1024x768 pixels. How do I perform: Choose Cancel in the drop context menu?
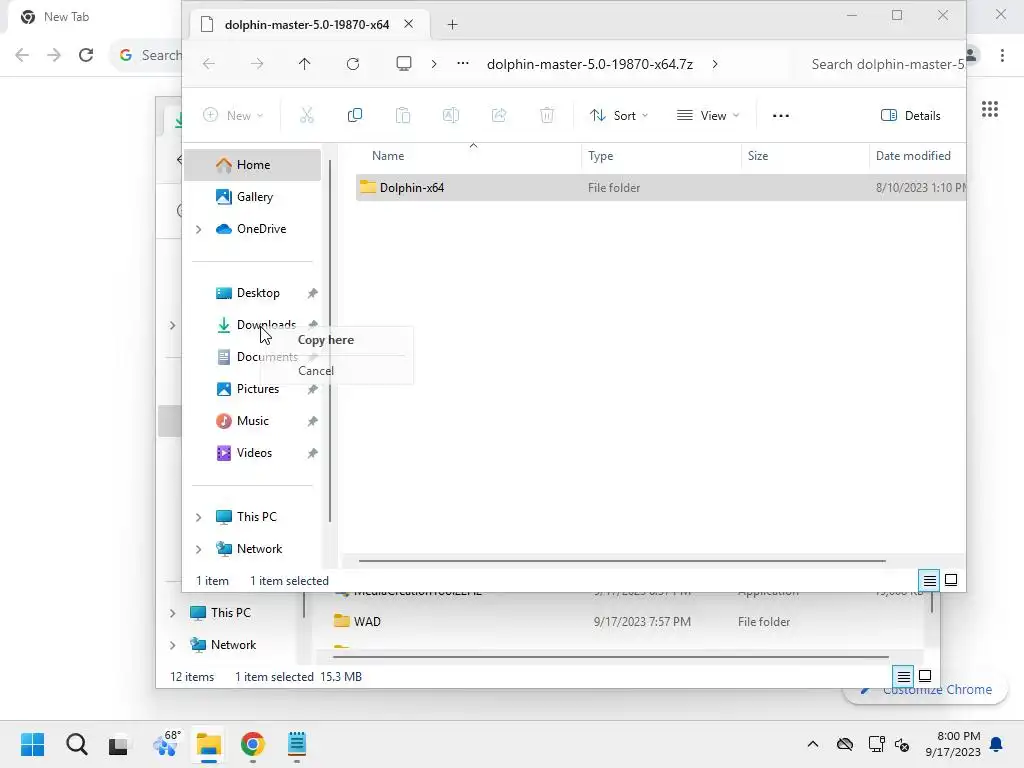(316, 370)
